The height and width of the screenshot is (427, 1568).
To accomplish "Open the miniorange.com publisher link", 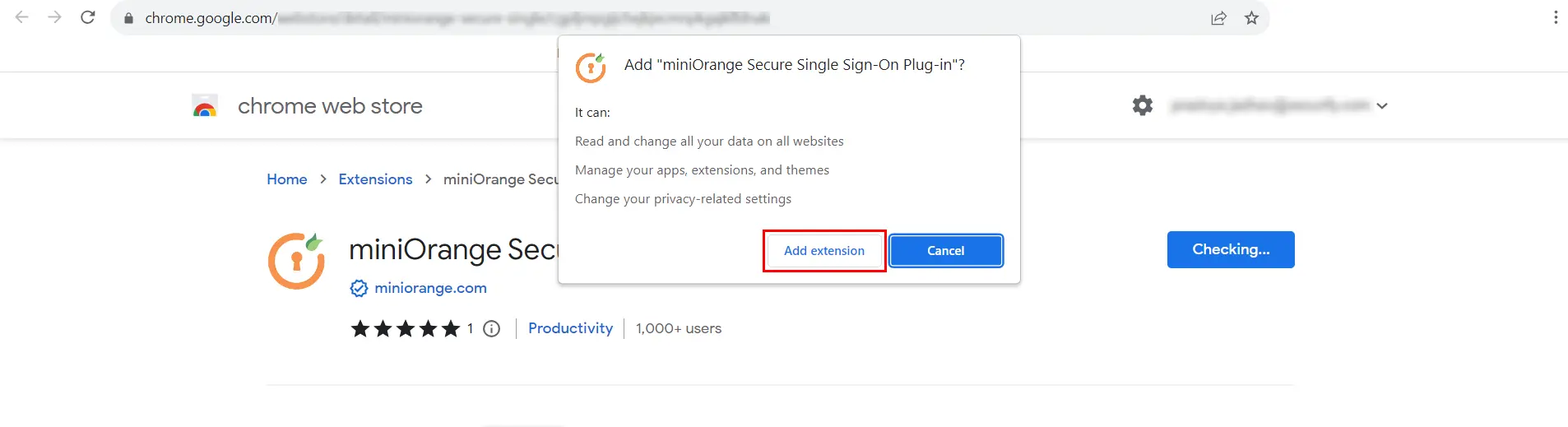I will 430,288.
